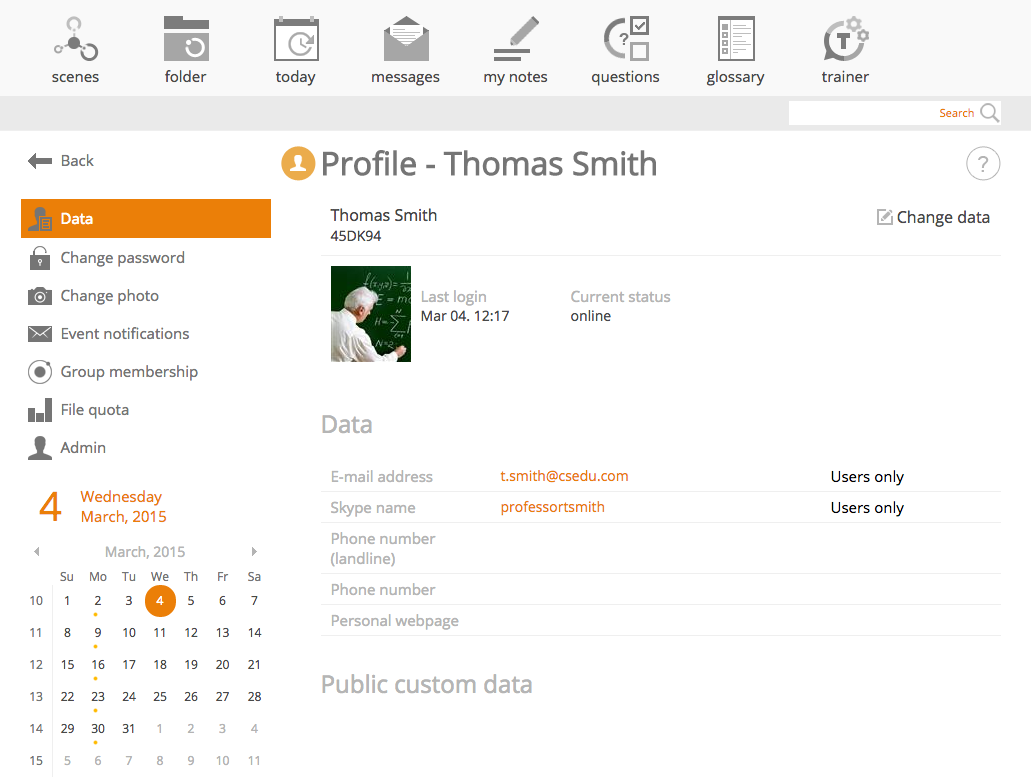Click inside the search input field
Image resolution: width=1031 pixels, height=783 pixels.
(860, 113)
